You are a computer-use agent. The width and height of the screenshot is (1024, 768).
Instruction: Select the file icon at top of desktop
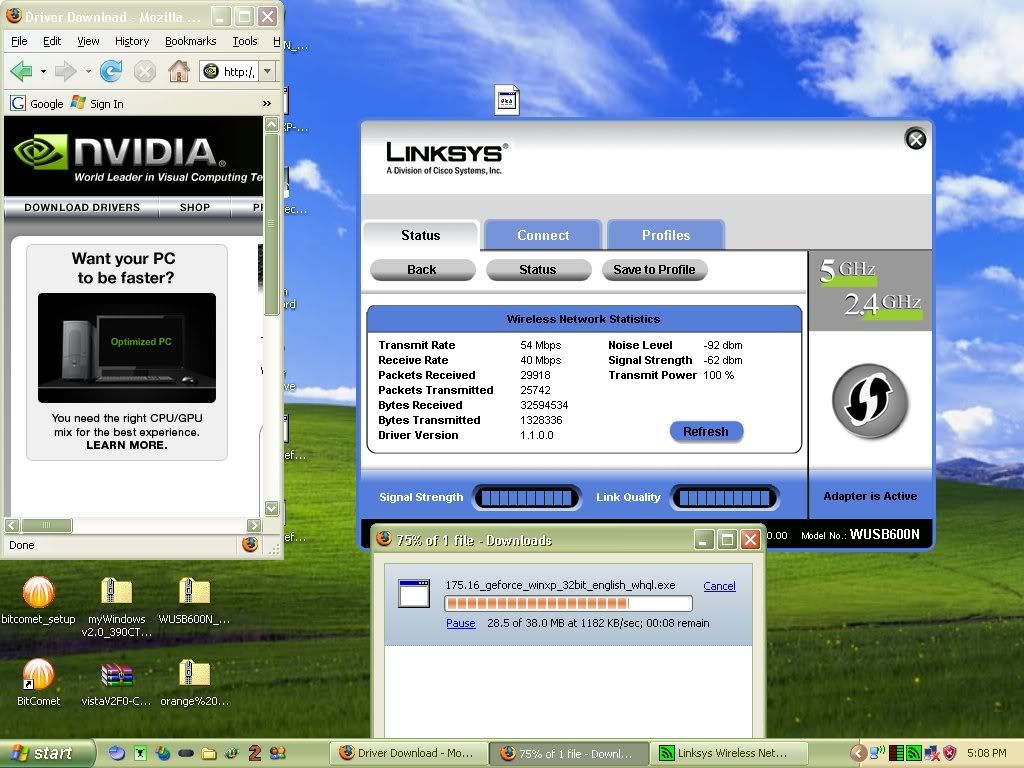(x=507, y=100)
